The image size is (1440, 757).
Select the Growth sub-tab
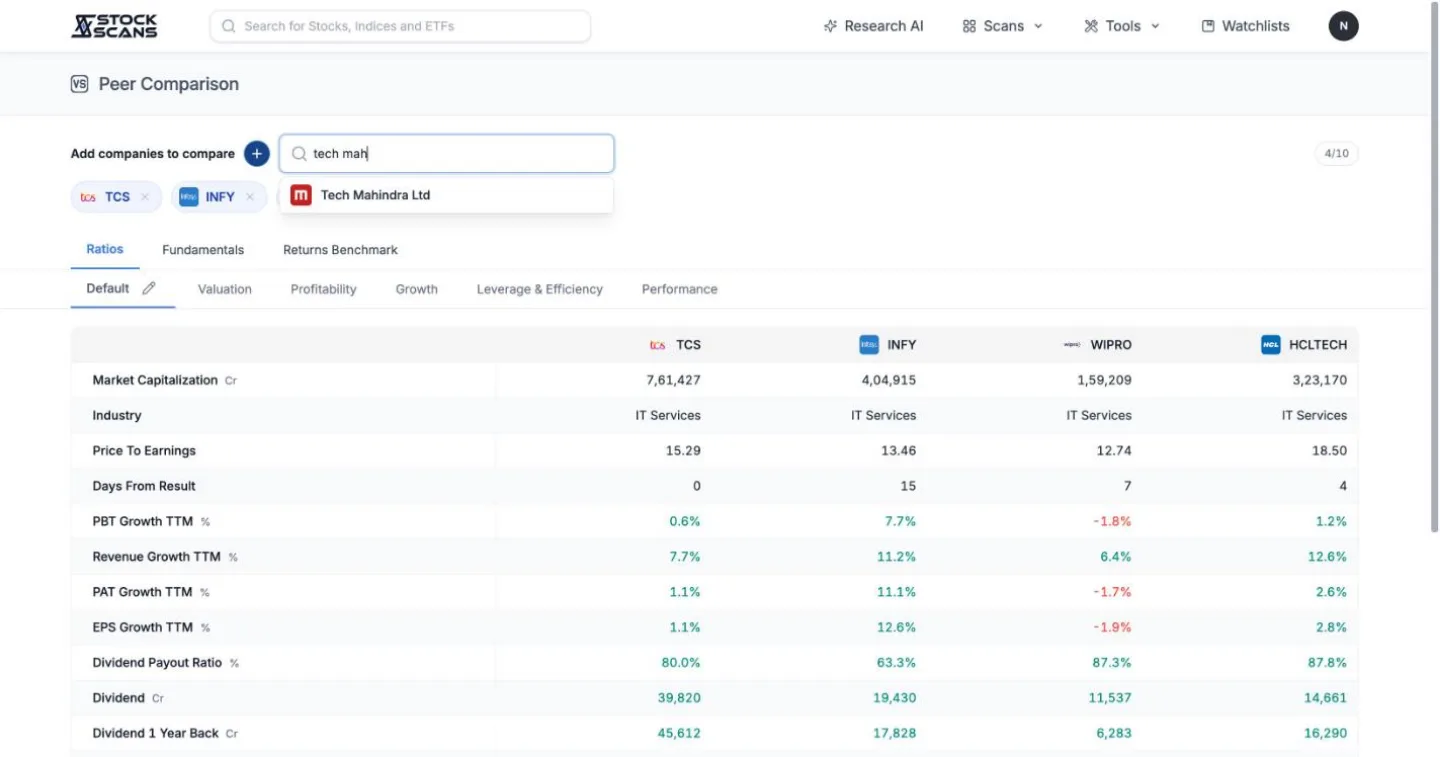click(x=416, y=289)
